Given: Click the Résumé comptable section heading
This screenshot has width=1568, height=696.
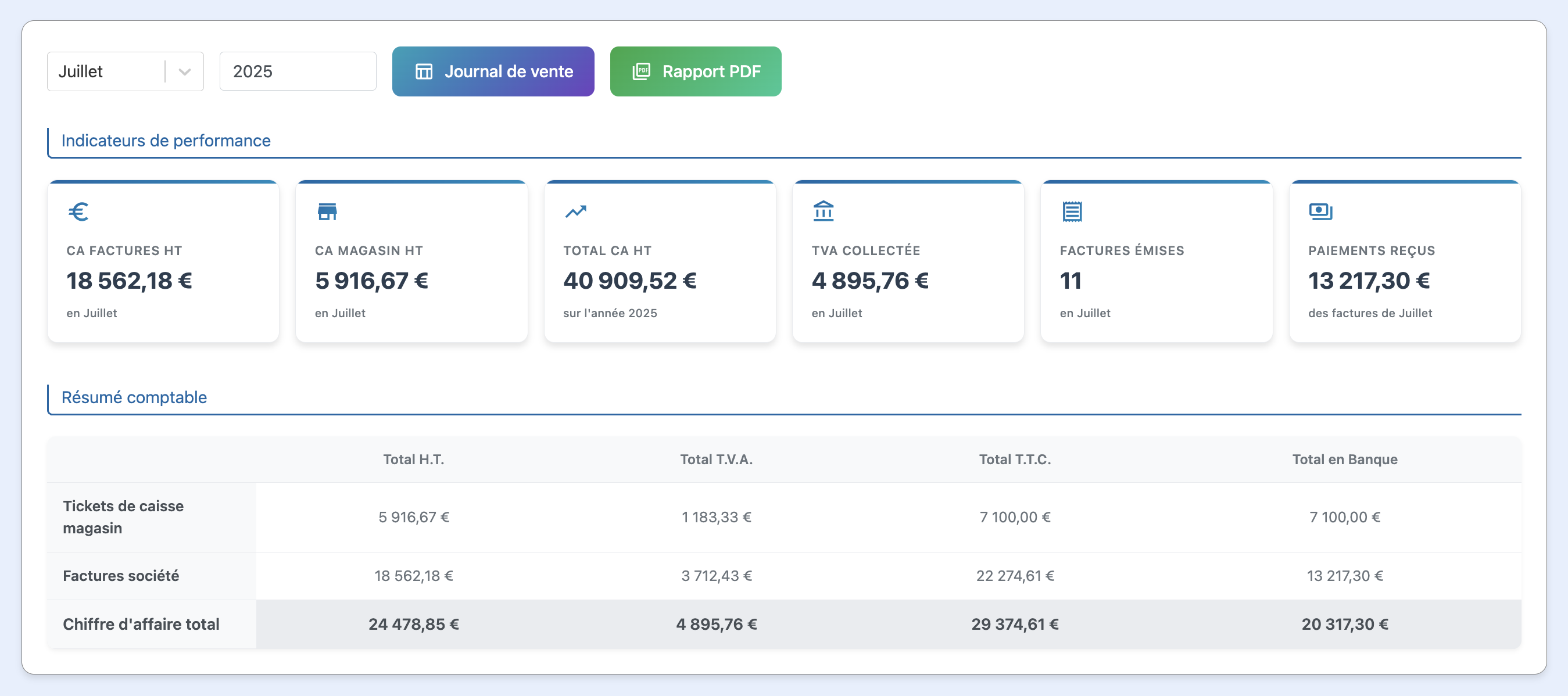Looking at the screenshot, I should click(x=134, y=397).
